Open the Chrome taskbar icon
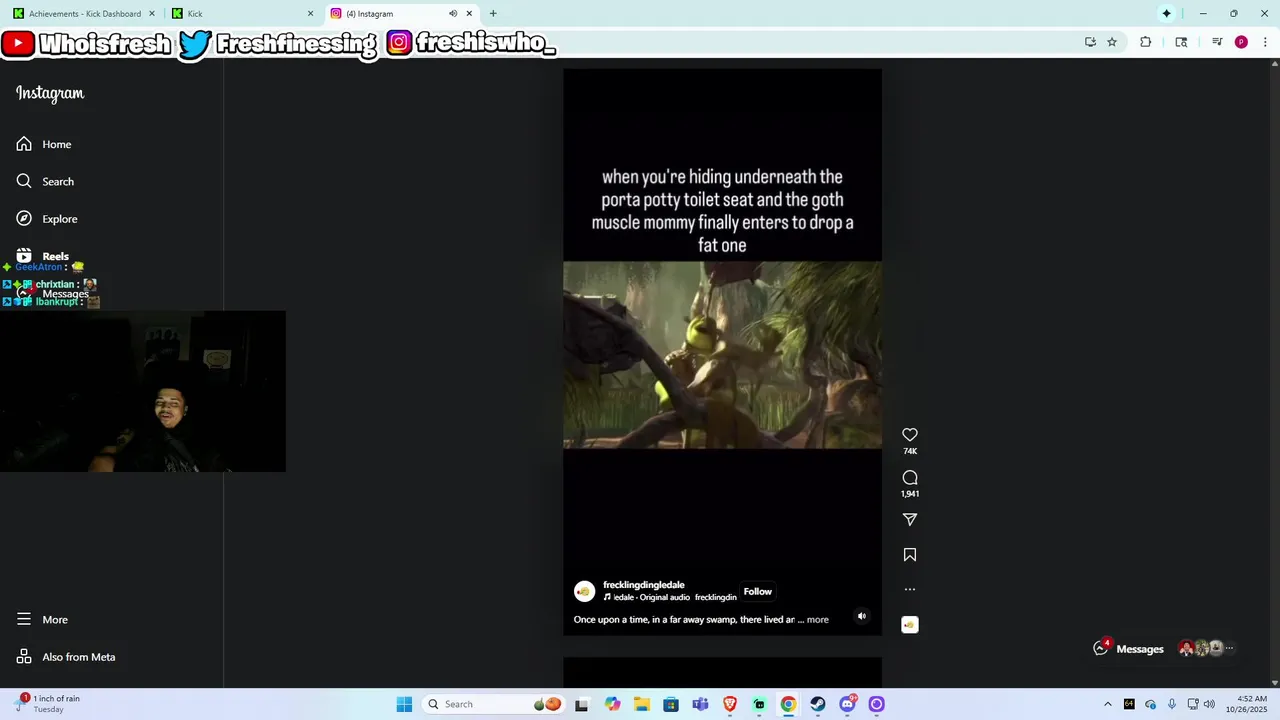 [788, 704]
